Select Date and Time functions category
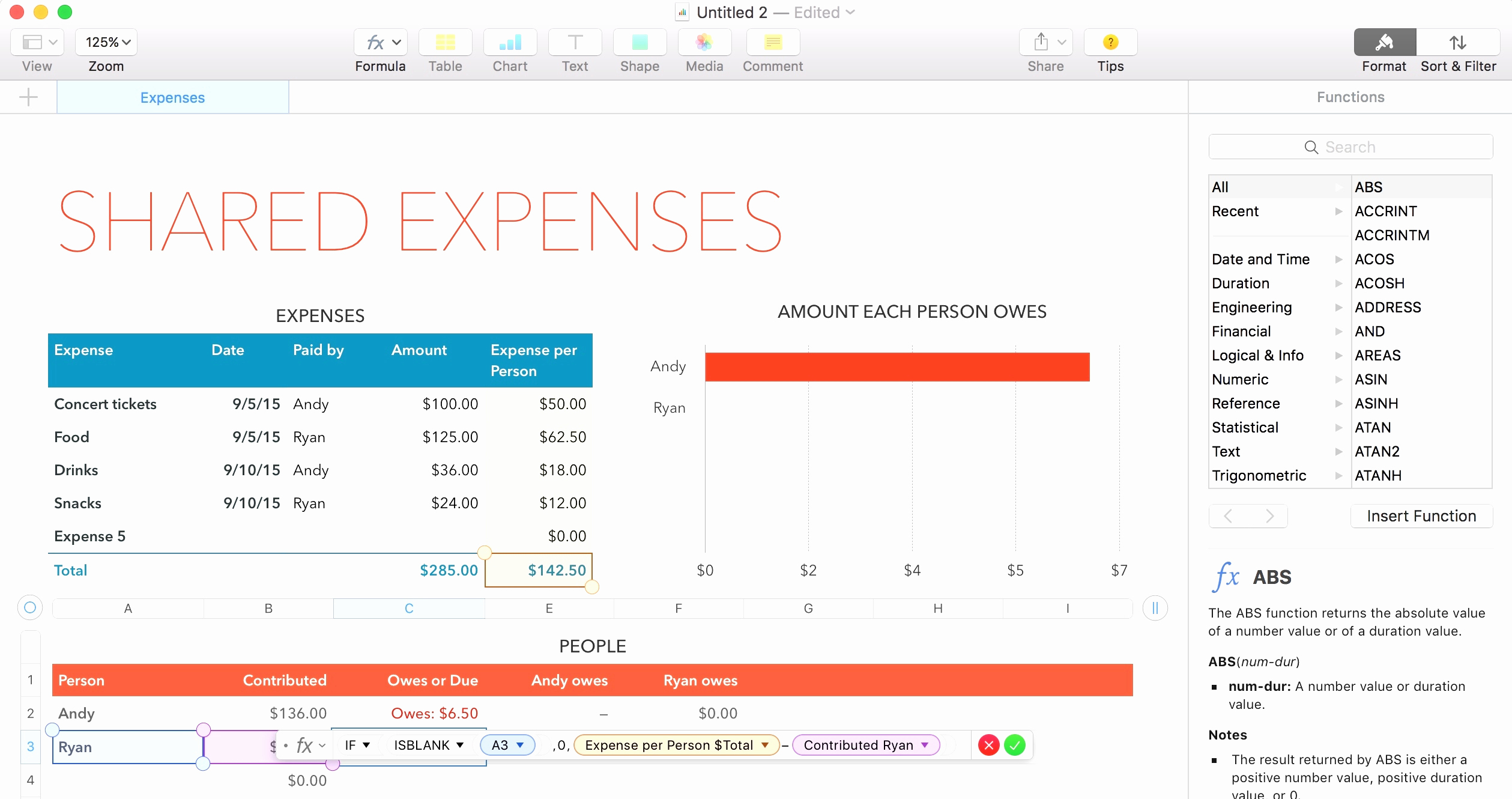The image size is (1512, 799). point(1259,259)
